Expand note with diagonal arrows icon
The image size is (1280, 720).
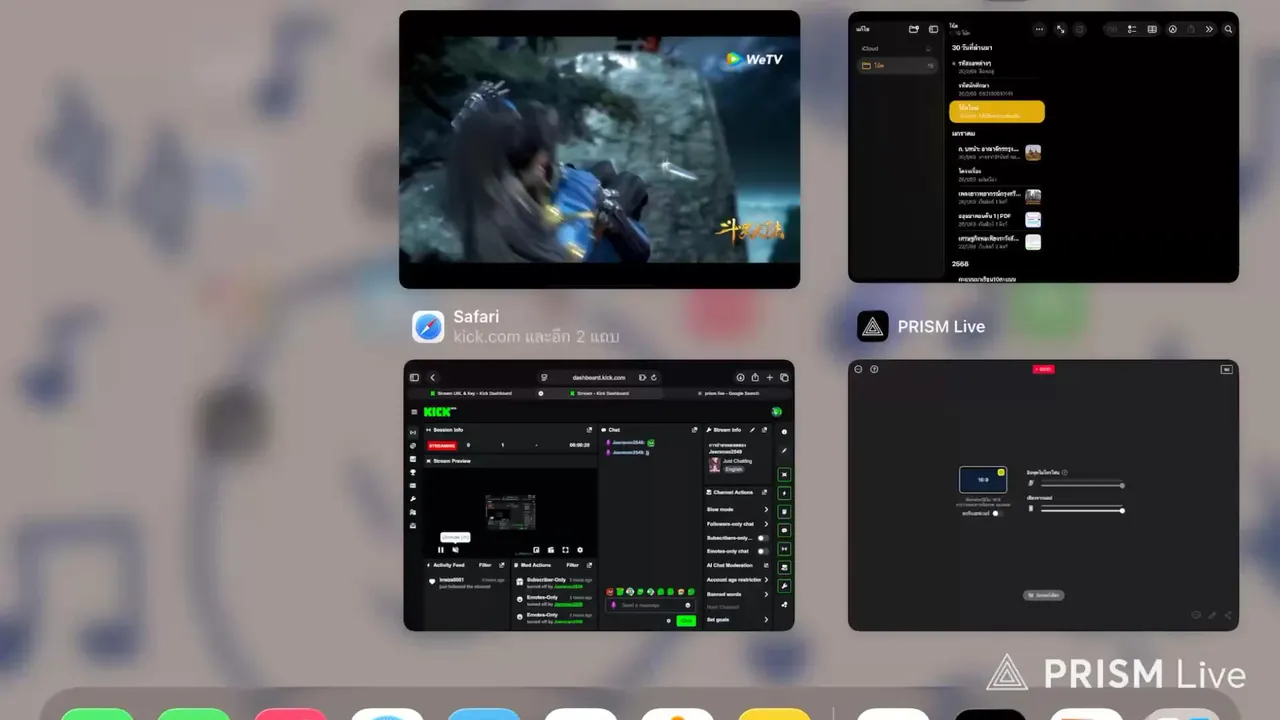pyautogui.click(x=1060, y=29)
